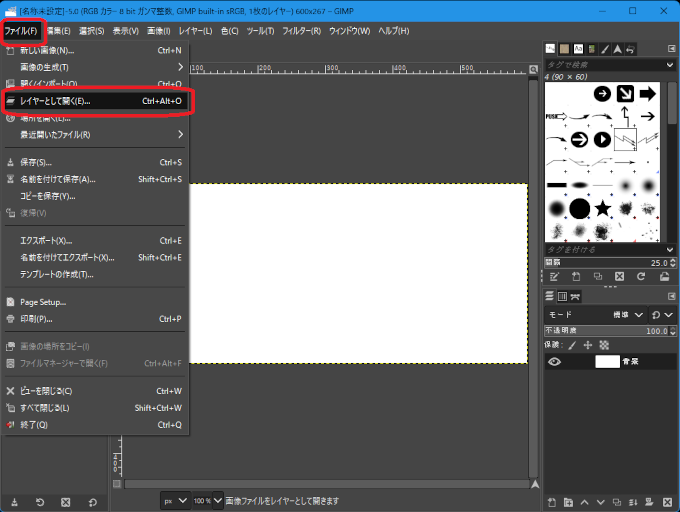Open the Fonts tab (Aa icon)
680x512 pixels.
(x=578, y=49)
